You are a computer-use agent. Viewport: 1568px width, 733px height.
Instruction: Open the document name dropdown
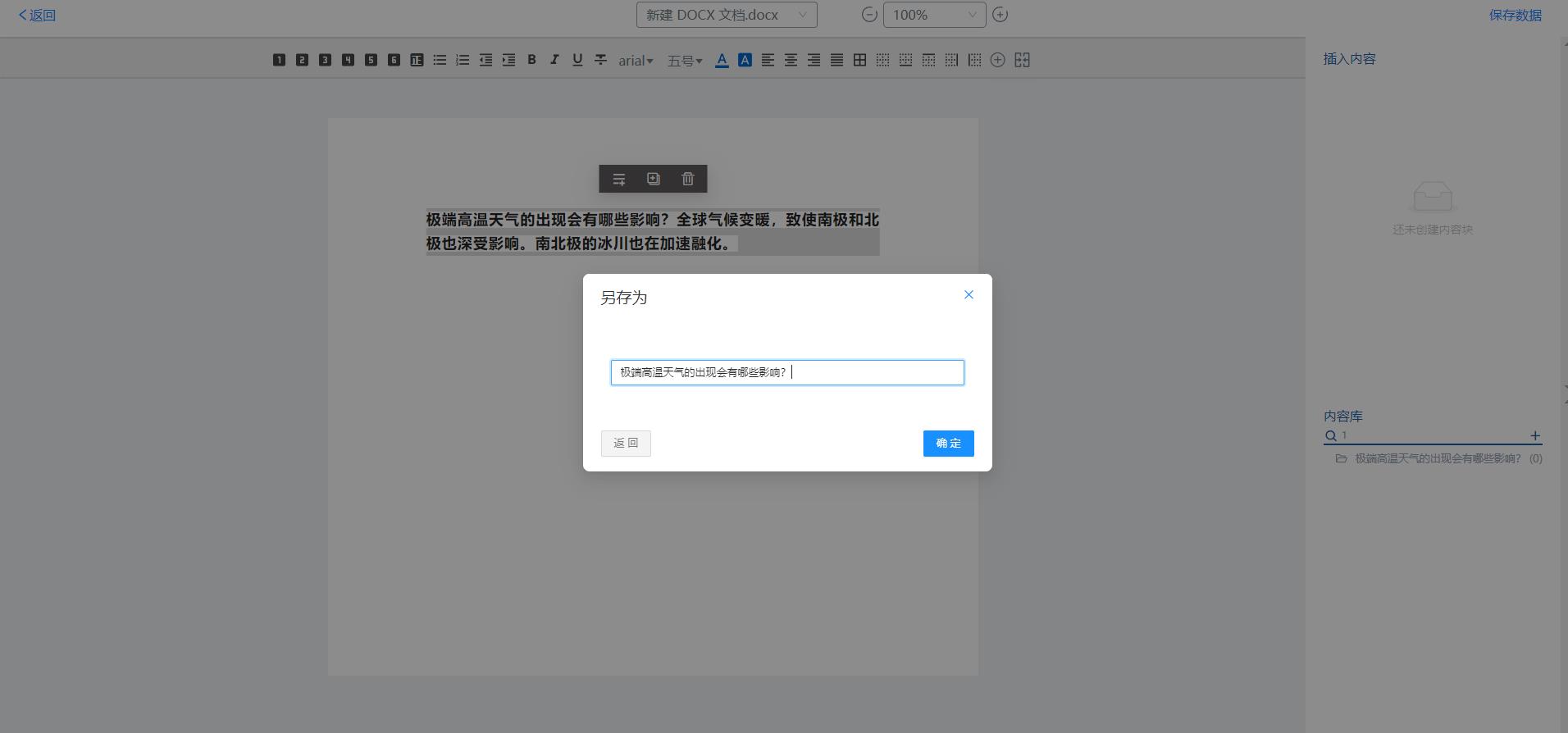point(727,15)
